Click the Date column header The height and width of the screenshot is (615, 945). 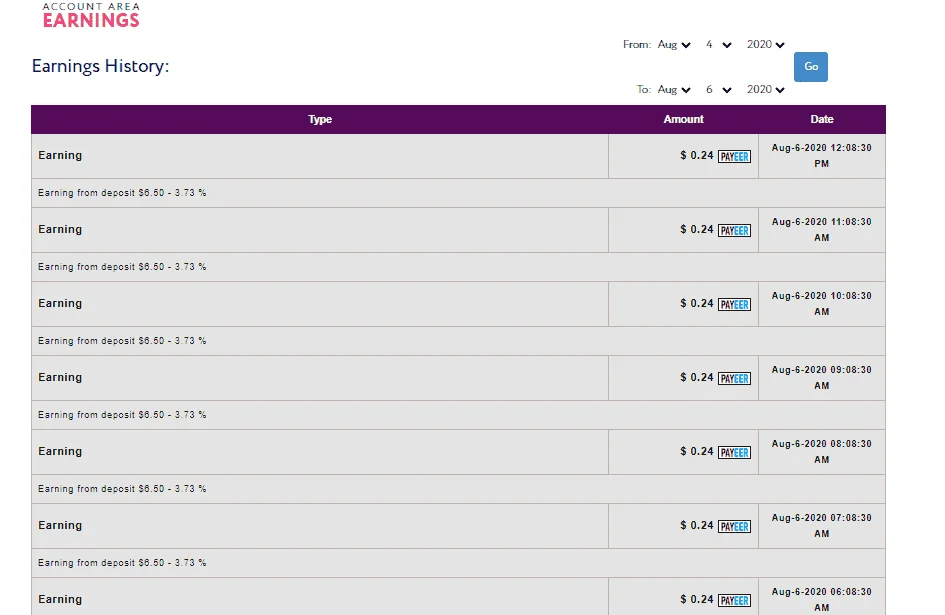pos(821,119)
